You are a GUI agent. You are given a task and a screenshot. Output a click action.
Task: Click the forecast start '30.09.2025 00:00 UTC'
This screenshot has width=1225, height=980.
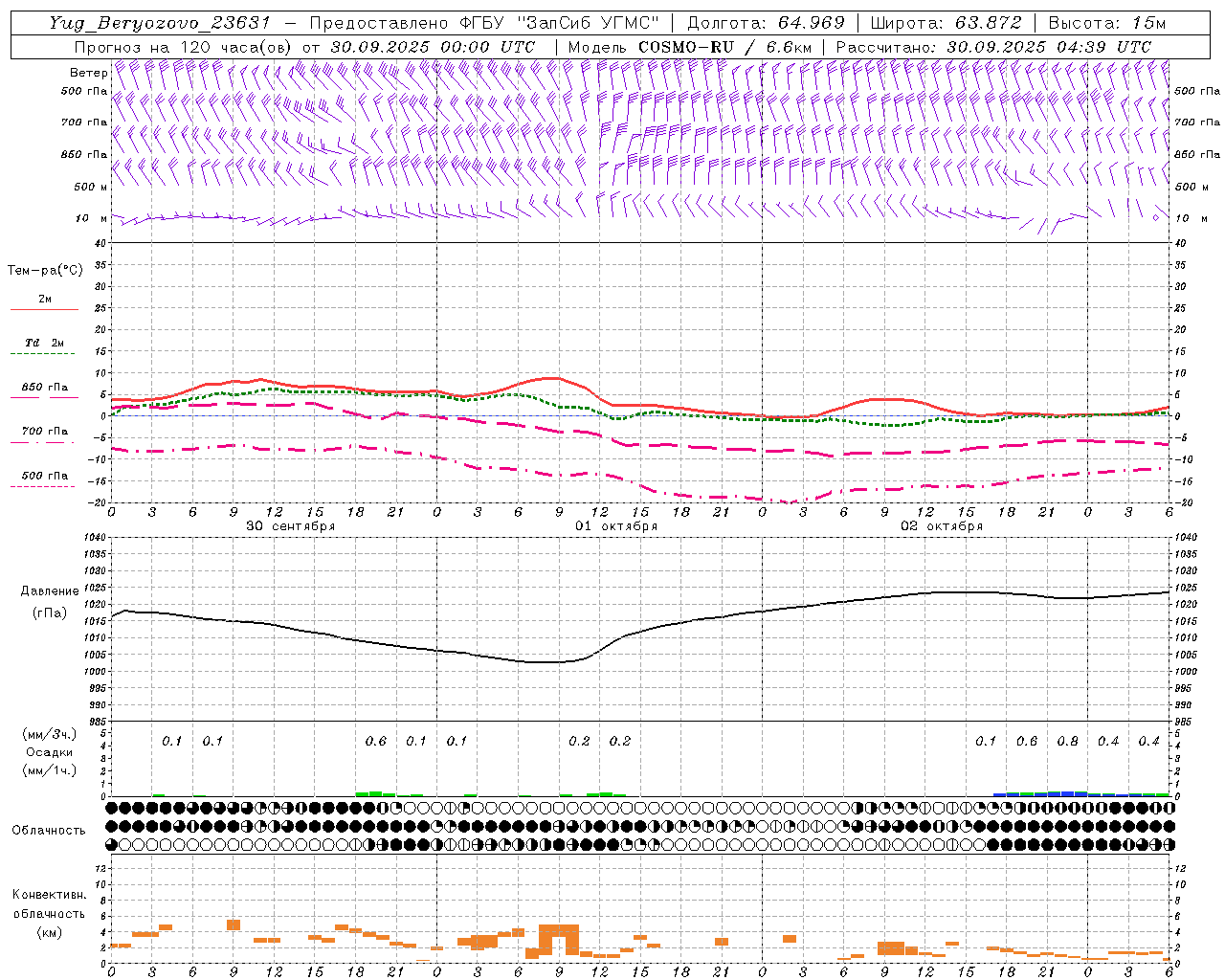tap(433, 47)
